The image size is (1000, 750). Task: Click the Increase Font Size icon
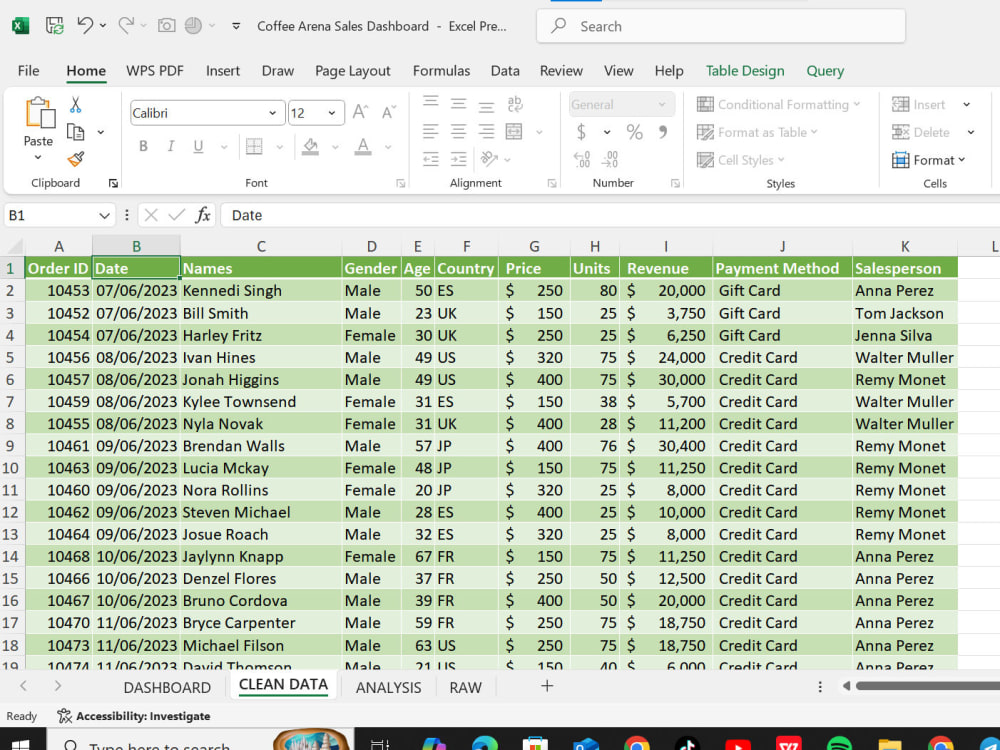[x=360, y=112]
